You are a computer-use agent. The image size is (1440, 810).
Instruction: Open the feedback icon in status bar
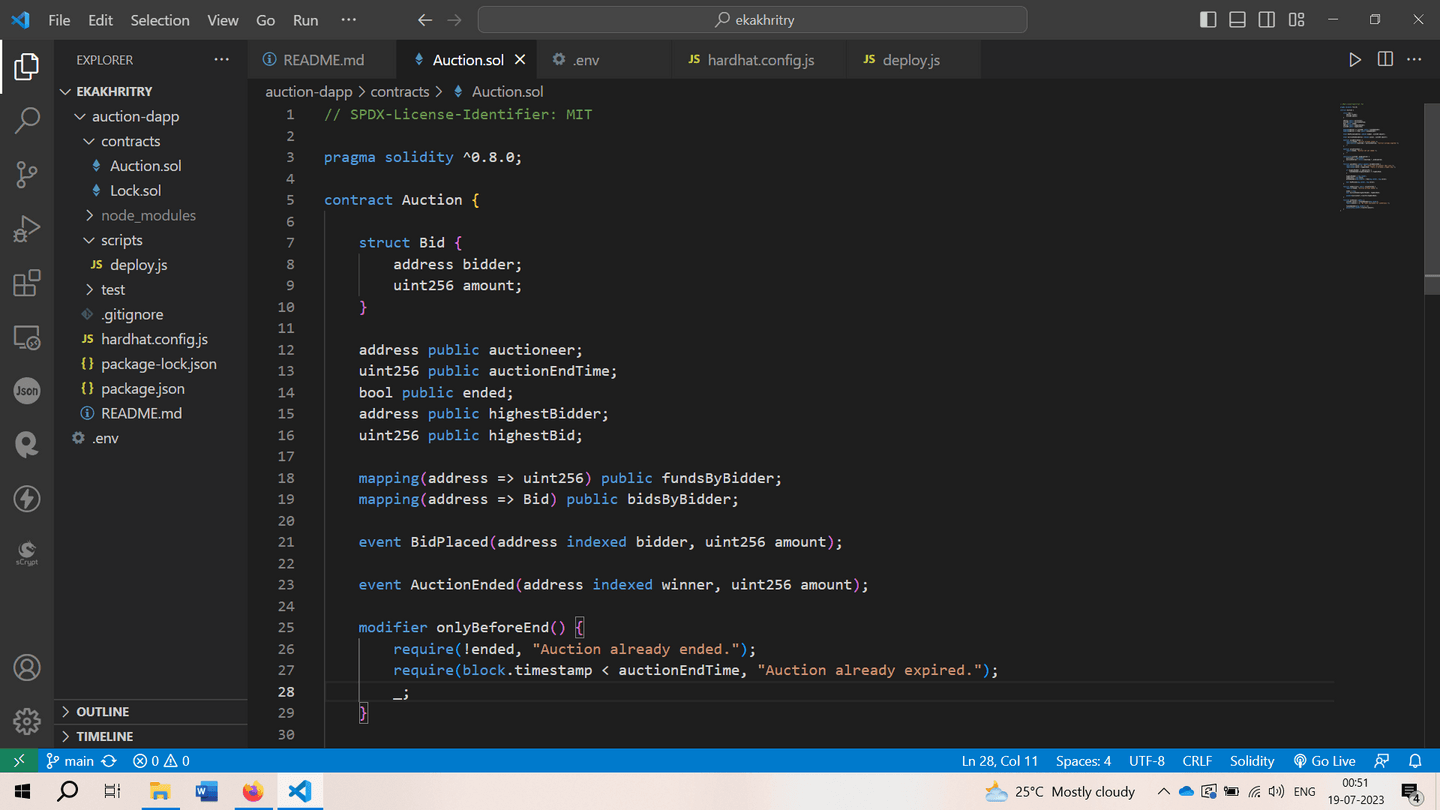(x=1382, y=761)
